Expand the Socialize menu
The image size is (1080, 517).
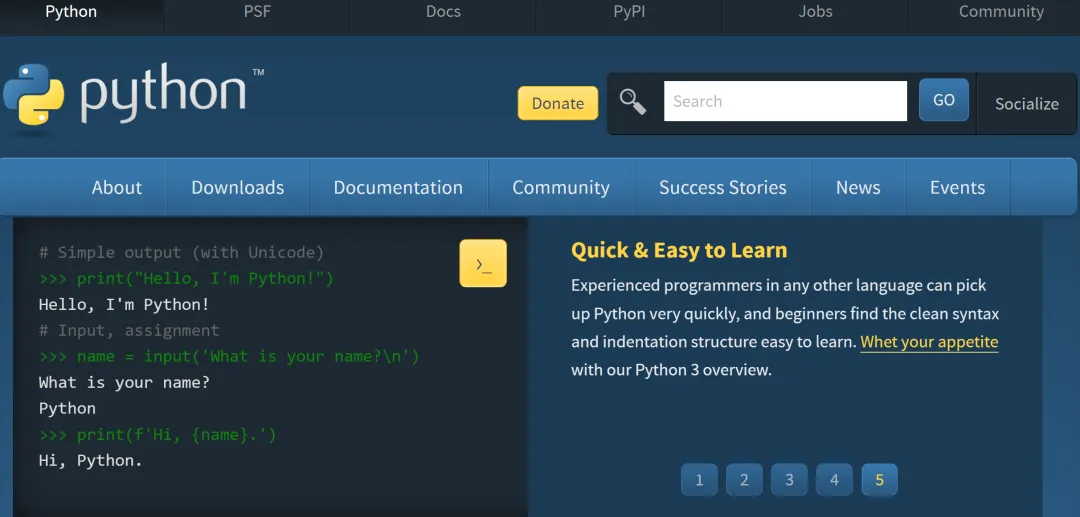pyautogui.click(x=1026, y=103)
